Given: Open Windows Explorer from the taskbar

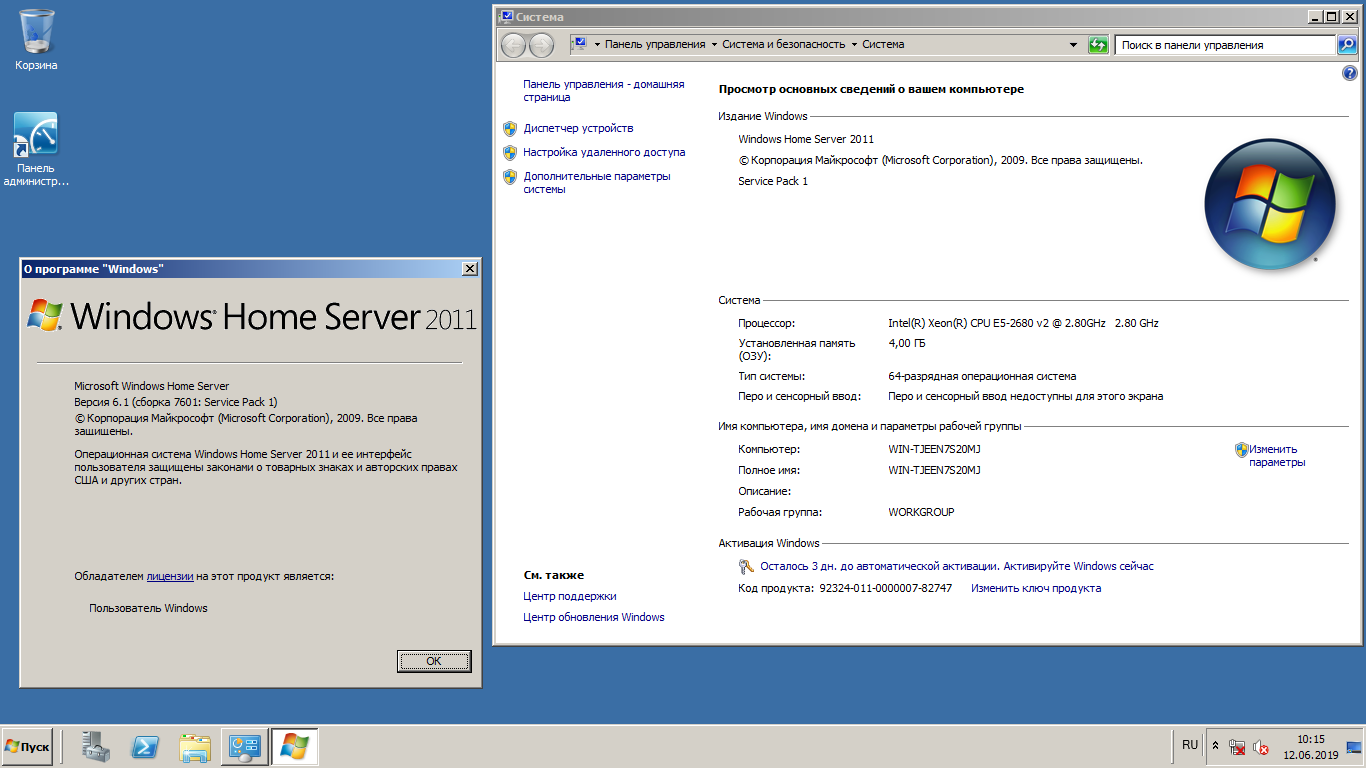Looking at the screenshot, I should (x=195, y=747).
